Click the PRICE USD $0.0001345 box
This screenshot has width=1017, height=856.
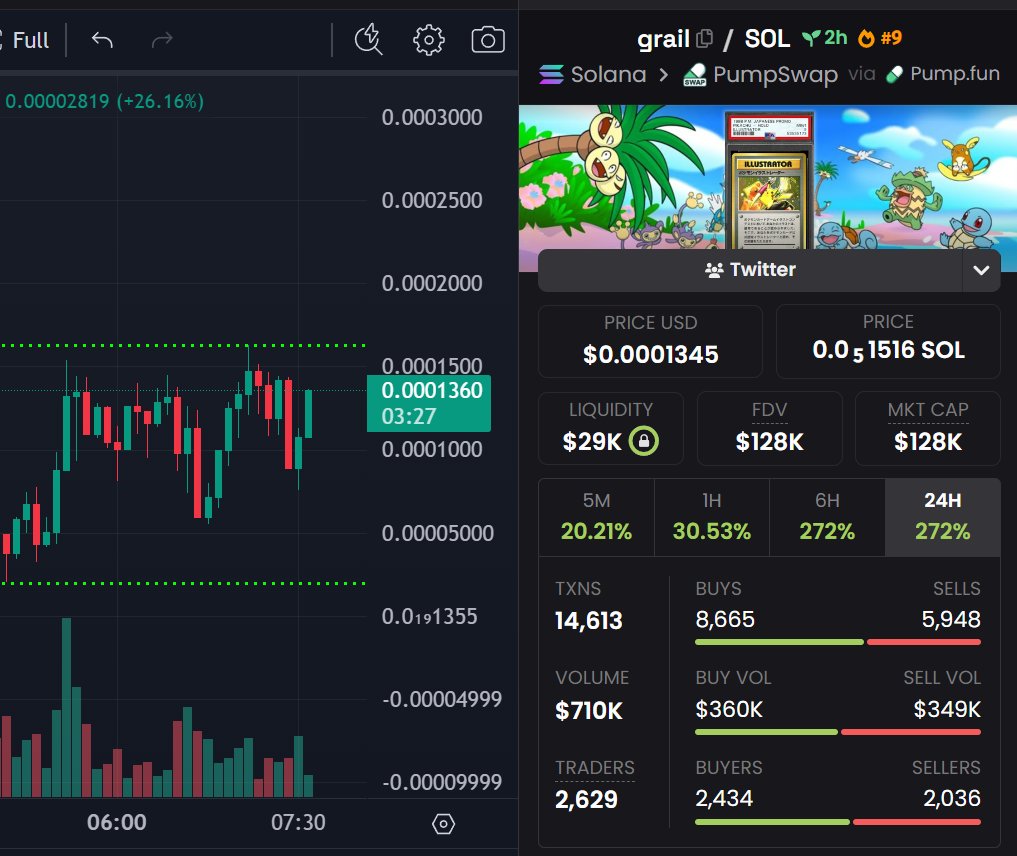pyautogui.click(x=651, y=341)
